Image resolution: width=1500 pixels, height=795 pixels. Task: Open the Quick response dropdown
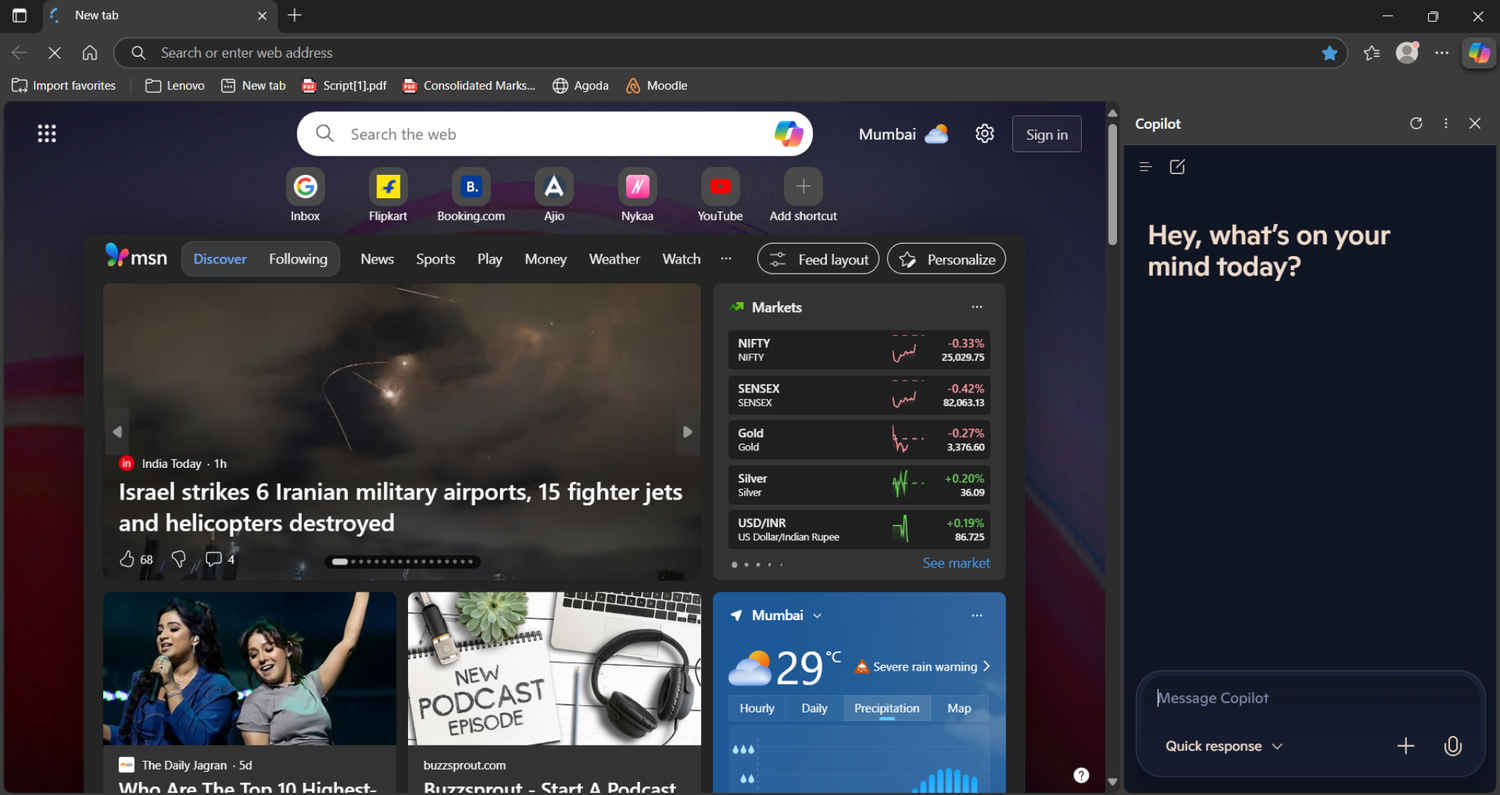click(x=1222, y=745)
